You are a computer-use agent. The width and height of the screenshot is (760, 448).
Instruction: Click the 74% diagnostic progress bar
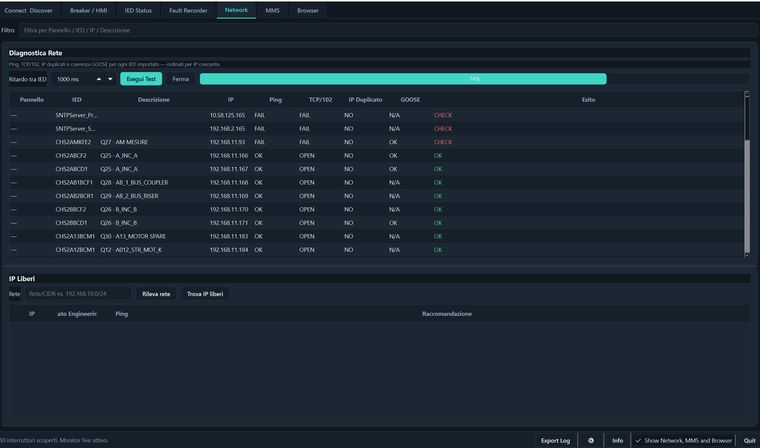474,79
